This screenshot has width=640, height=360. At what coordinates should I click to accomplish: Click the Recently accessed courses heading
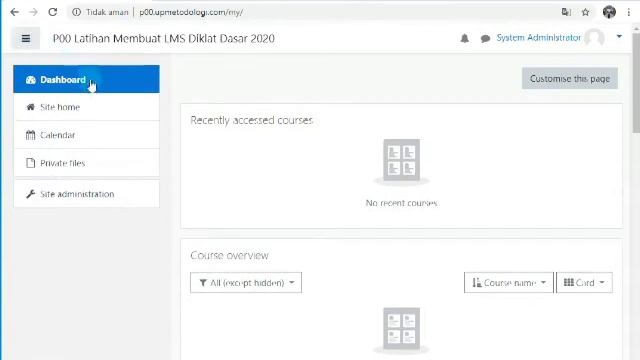tap(251, 120)
